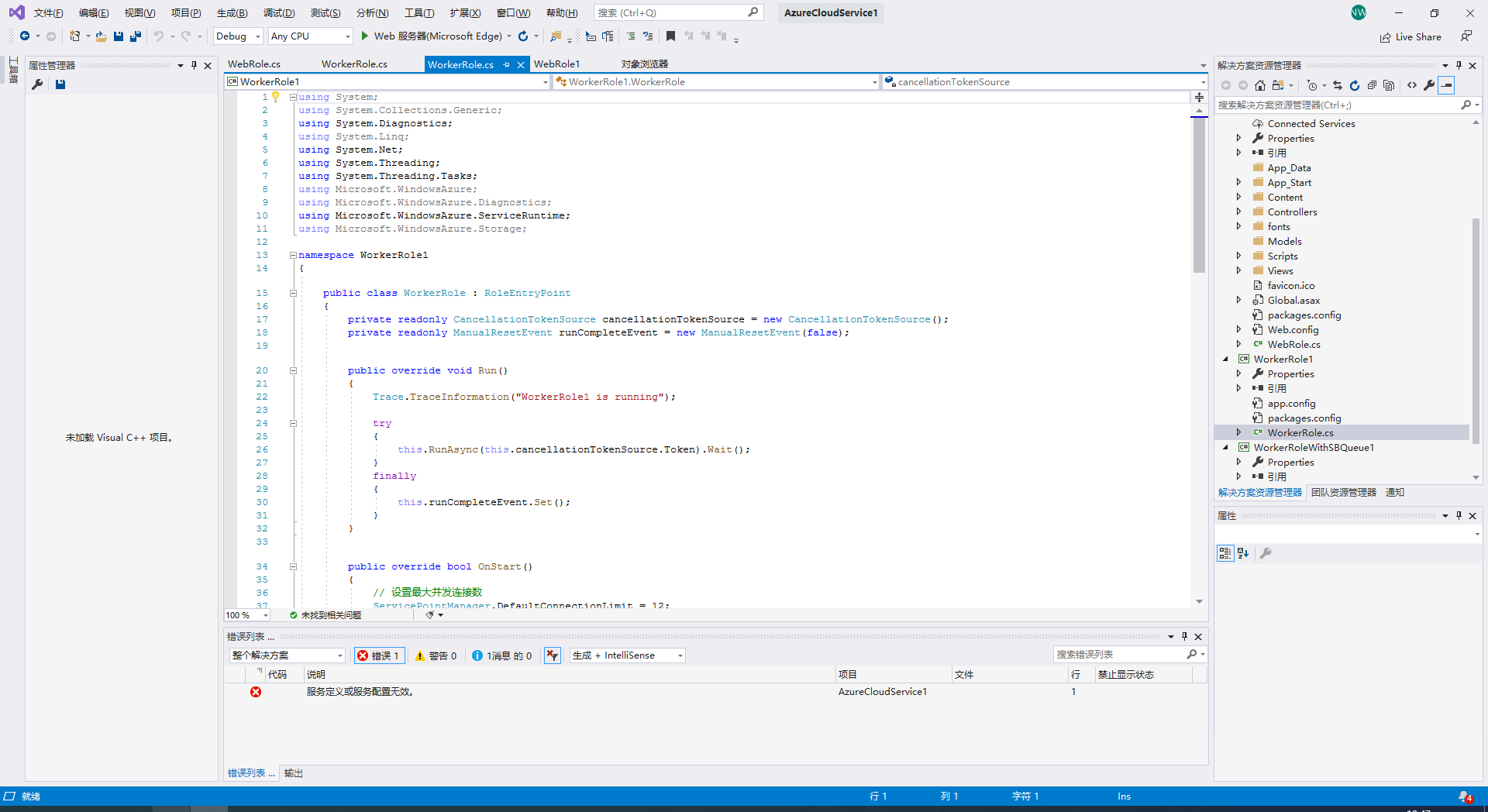The image size is (1488, 812).
Task: Toggle the warnings filter 警告 0
Action: tap(436, 655)
